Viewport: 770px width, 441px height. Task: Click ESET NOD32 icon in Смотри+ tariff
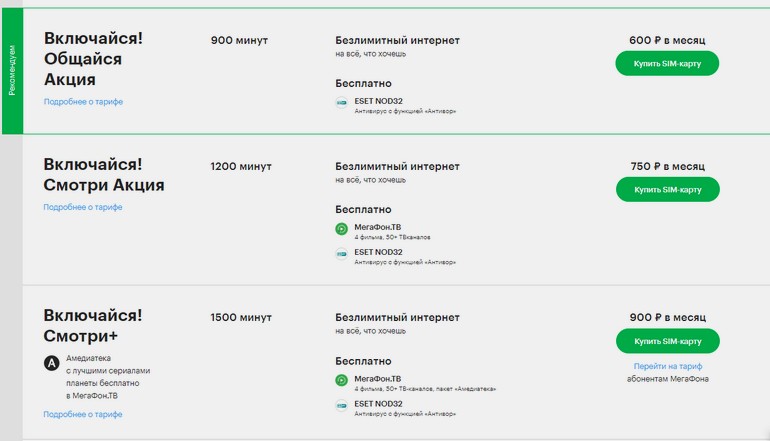tap(341, 405)
